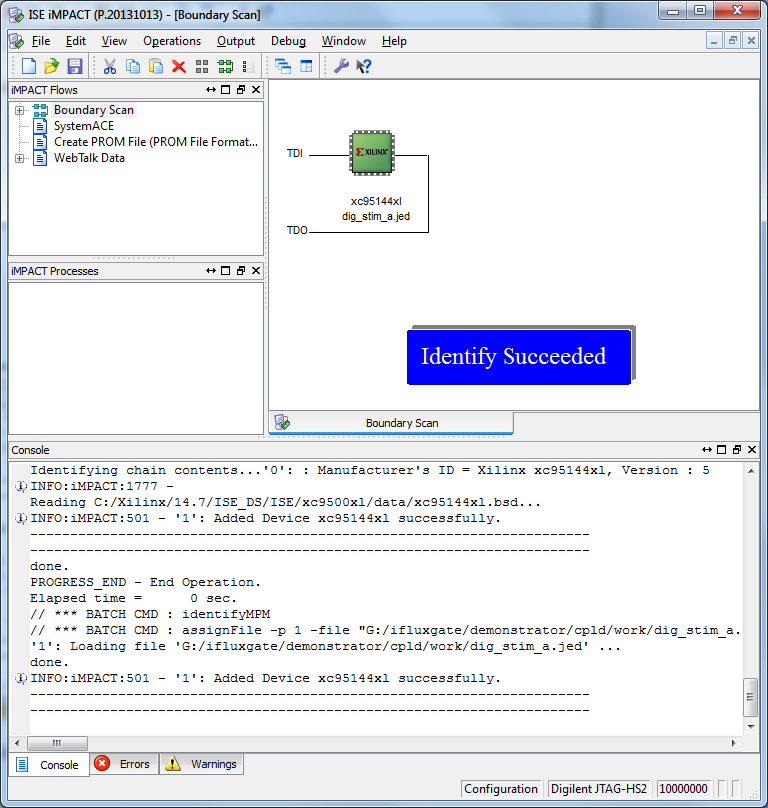The width and height of the screenshot is (768, 808).
Task: Click the Cut scissors icon
Action: 110,66
